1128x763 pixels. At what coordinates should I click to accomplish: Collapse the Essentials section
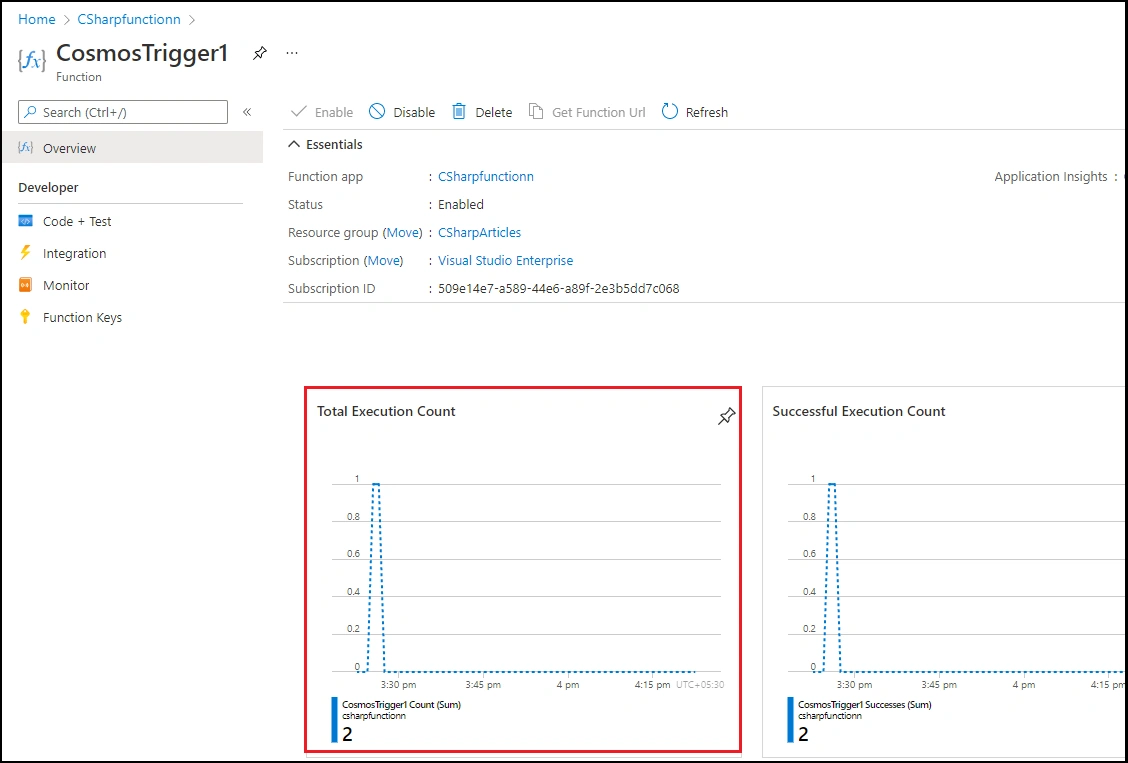coord(326,145)
